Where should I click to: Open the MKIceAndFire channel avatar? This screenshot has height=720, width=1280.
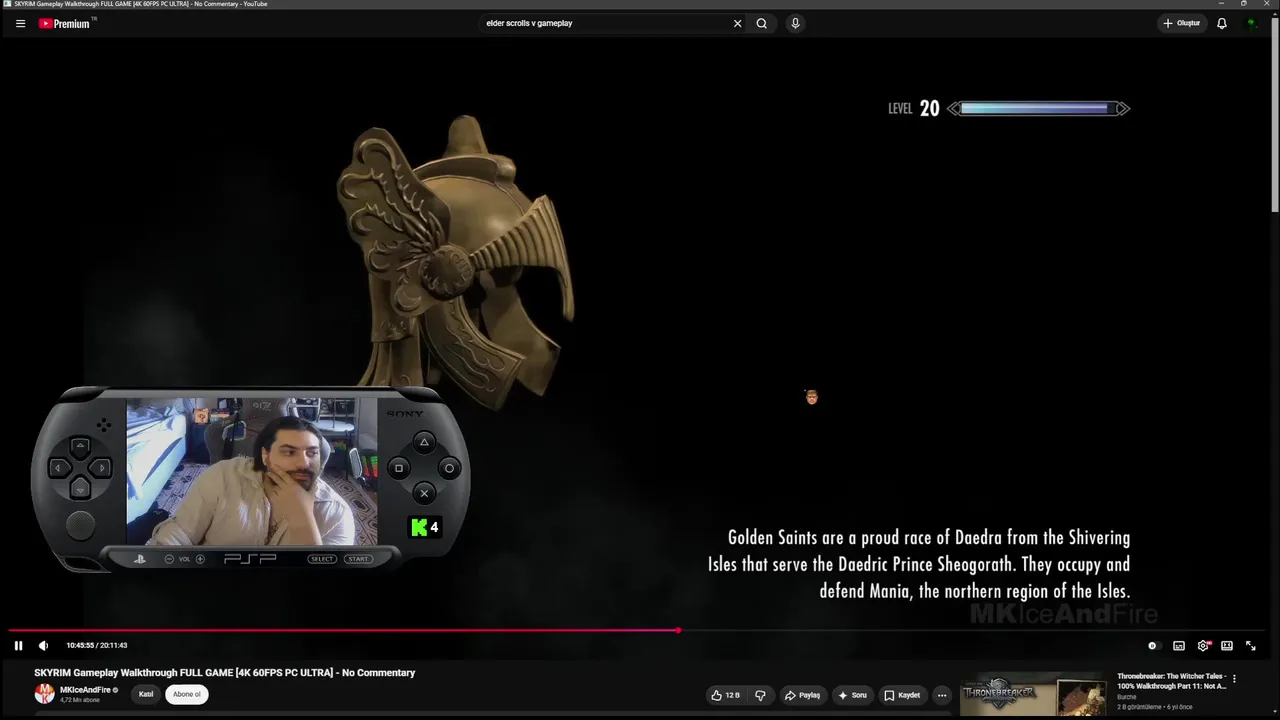coord(44,694)
